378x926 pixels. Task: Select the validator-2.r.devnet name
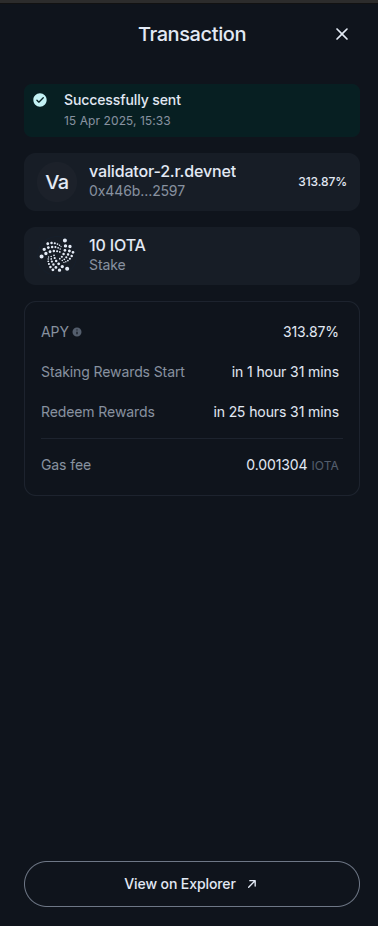[162, 171]
